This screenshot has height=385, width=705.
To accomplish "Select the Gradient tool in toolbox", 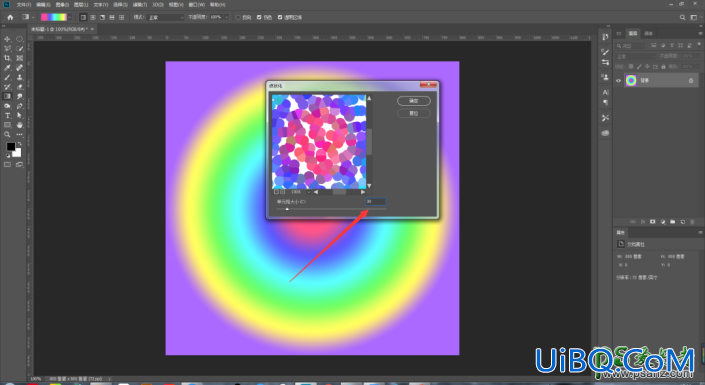I will tap(7, 96).
